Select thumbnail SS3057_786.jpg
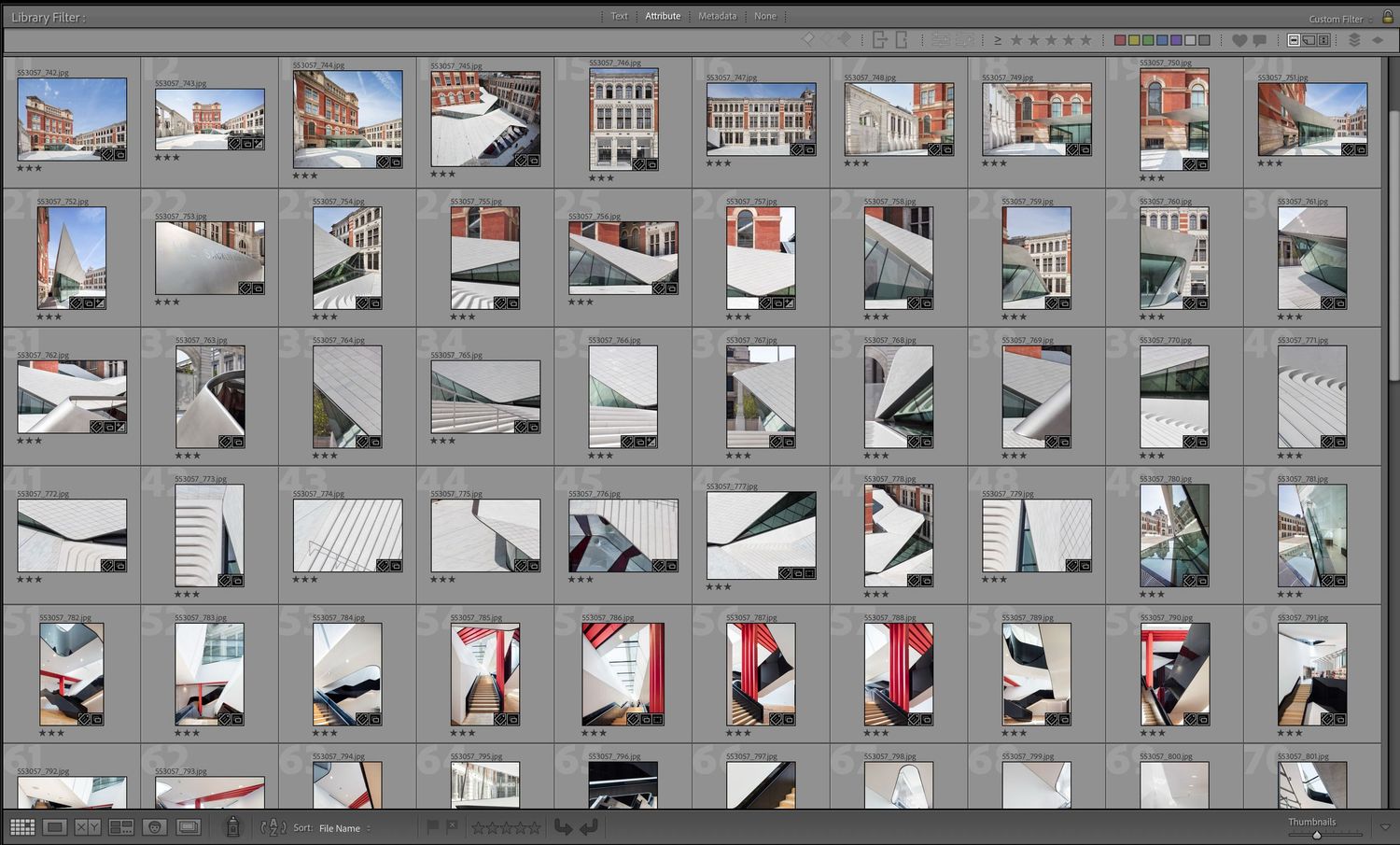Image resolution: width=1400 pixels, height=845 pixels. click(623, 674)
